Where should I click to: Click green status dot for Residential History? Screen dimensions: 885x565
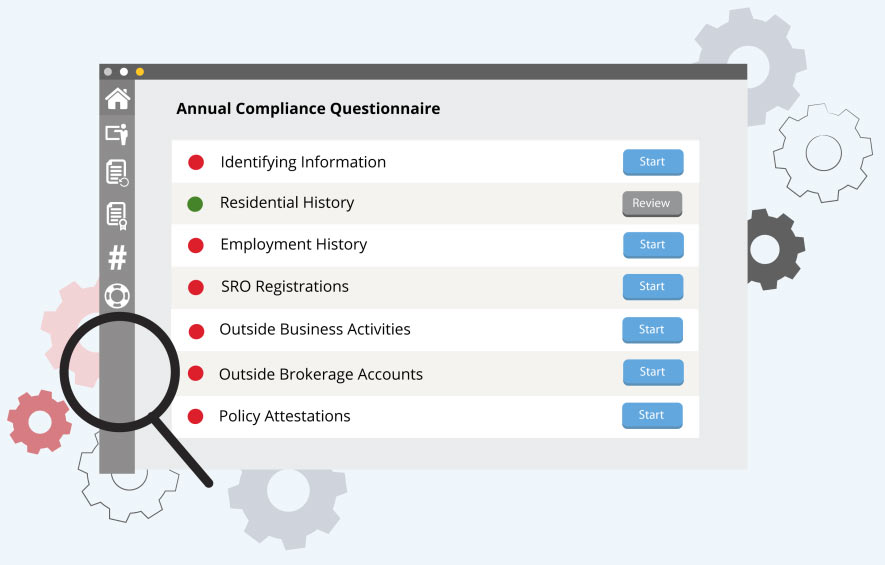[x=195, y=204]
